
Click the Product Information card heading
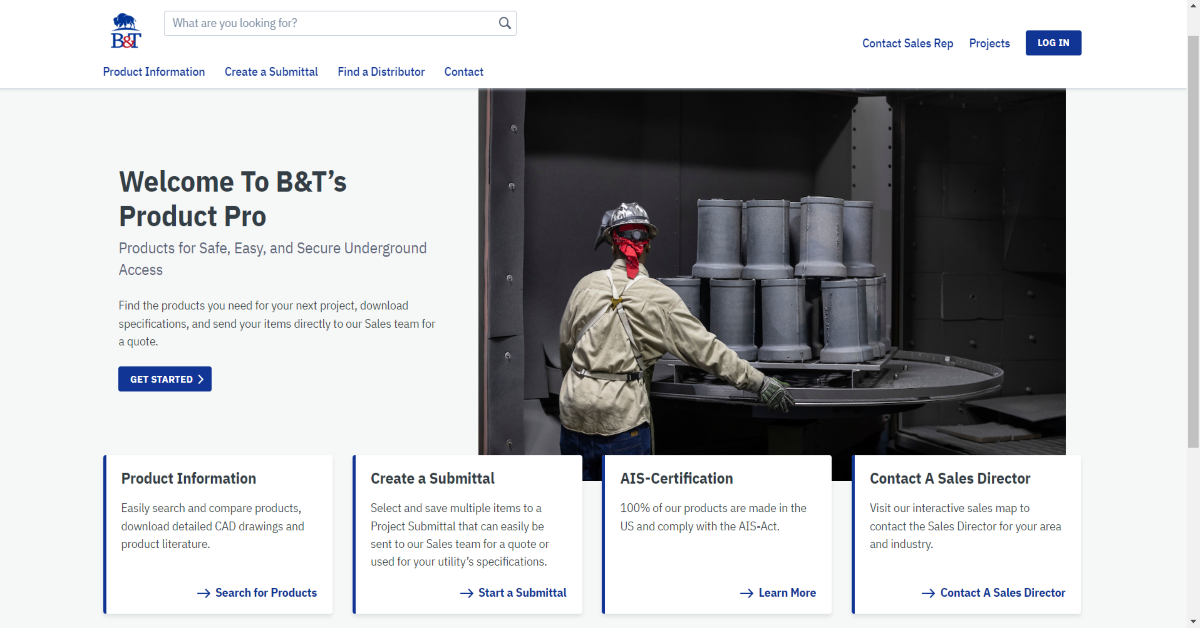point(188,479)
